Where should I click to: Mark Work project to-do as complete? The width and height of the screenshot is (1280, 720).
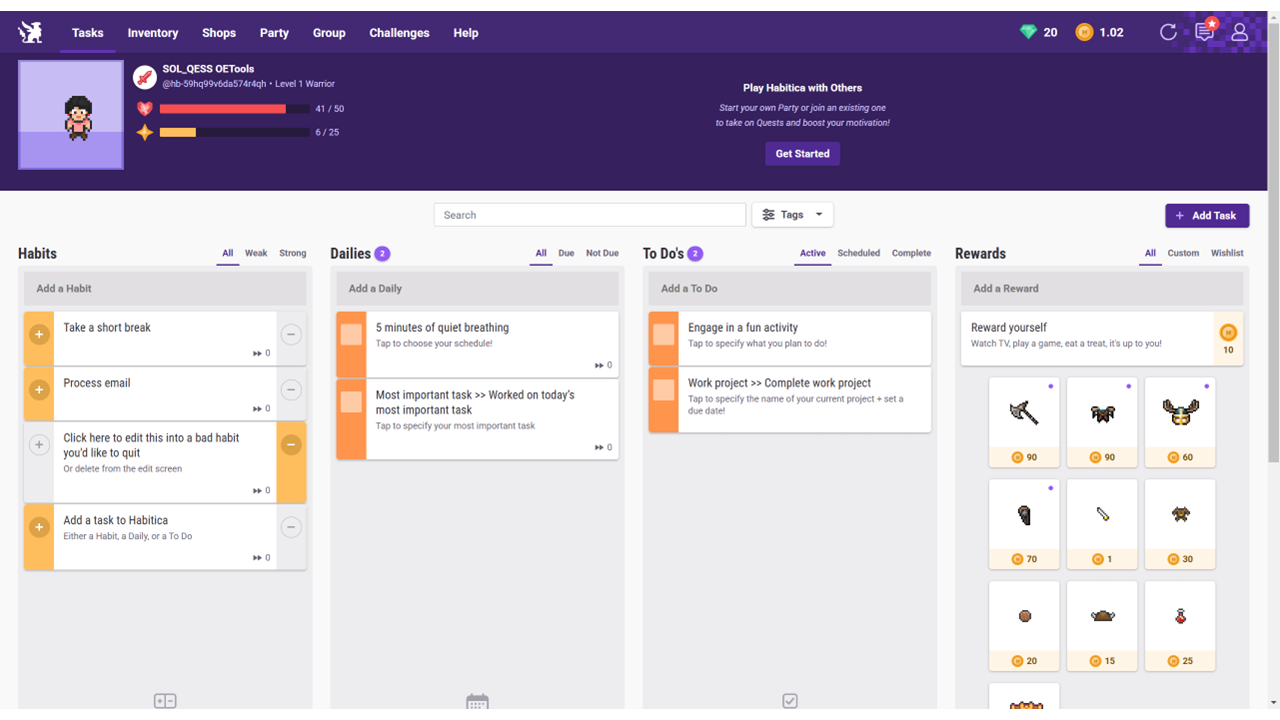point(664,389)
